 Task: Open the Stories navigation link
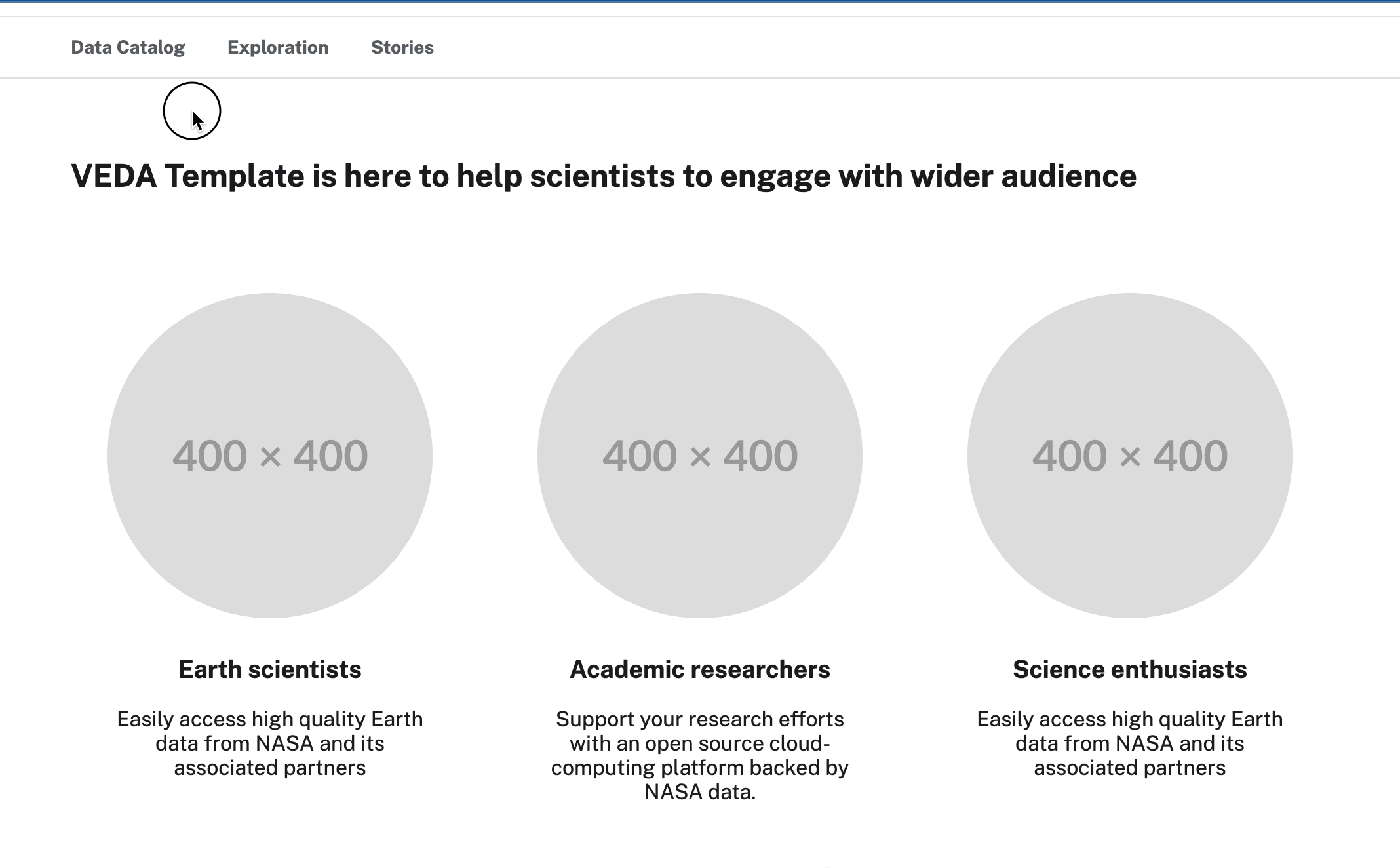point(402,47)
